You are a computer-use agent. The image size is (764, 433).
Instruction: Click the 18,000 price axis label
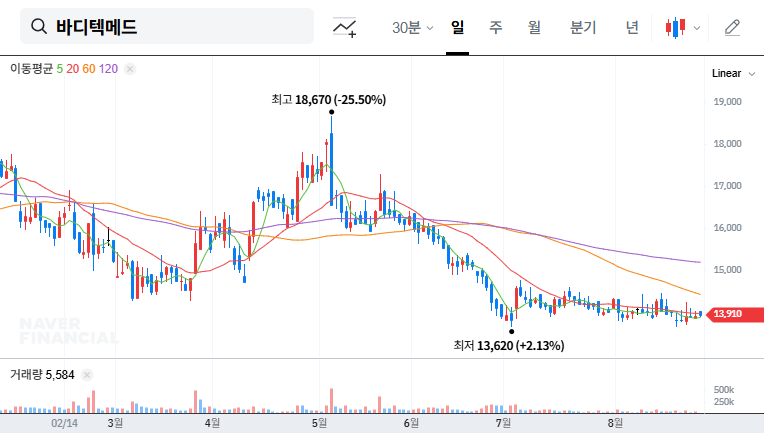(x=727, y=144)
